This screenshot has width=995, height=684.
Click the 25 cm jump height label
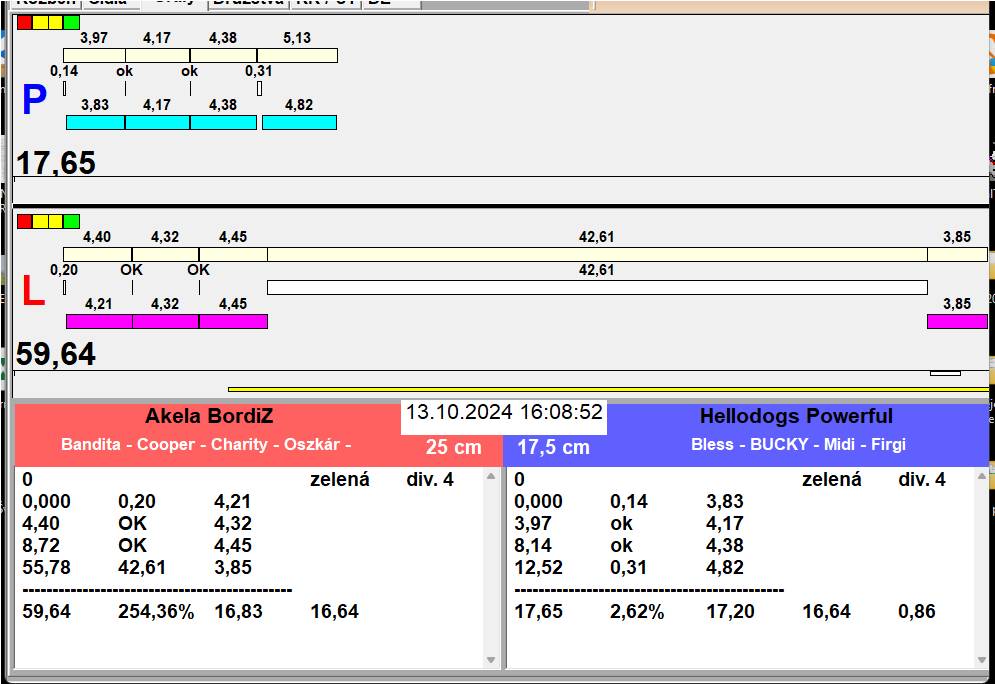coord(453,447)
